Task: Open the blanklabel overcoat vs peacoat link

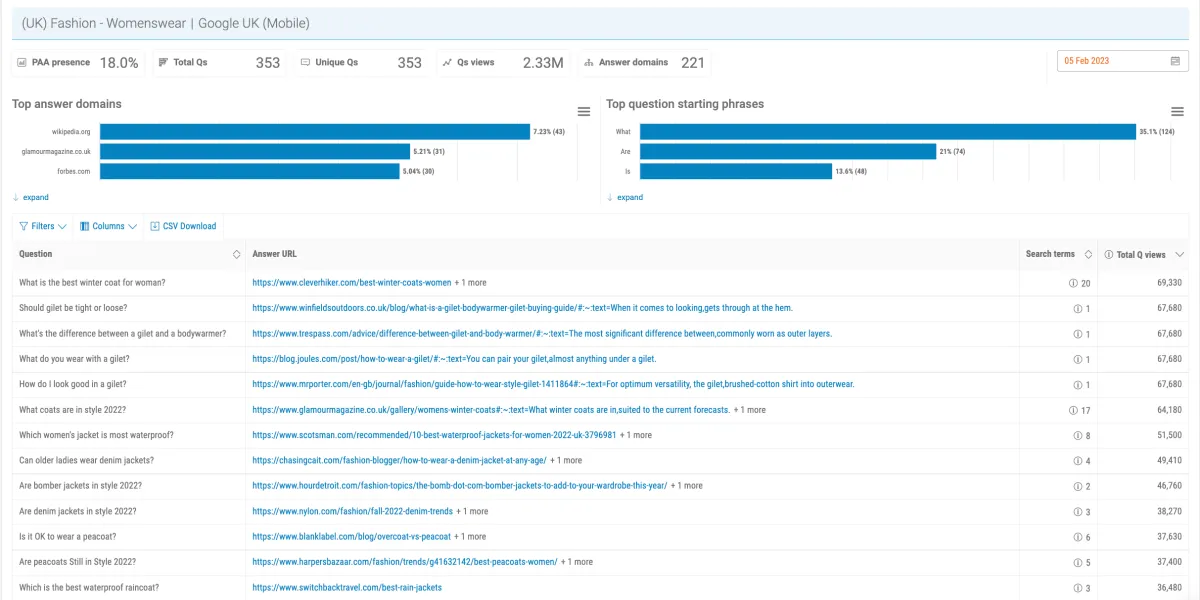Action: pyautogui.click(x=351, y=537)
